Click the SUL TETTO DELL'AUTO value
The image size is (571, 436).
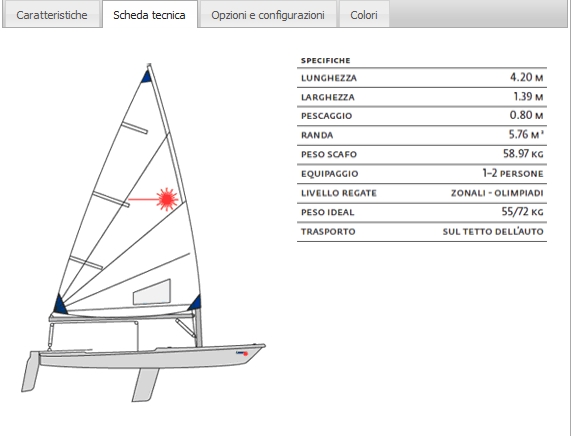point(493,232)
